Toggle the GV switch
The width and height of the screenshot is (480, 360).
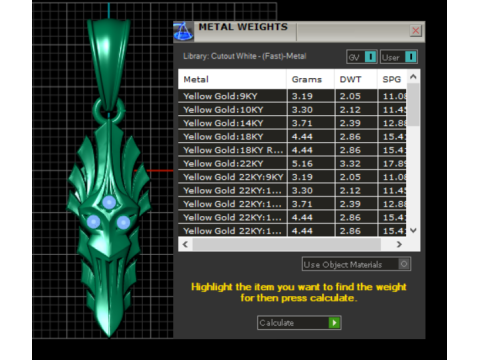(362, 57)
